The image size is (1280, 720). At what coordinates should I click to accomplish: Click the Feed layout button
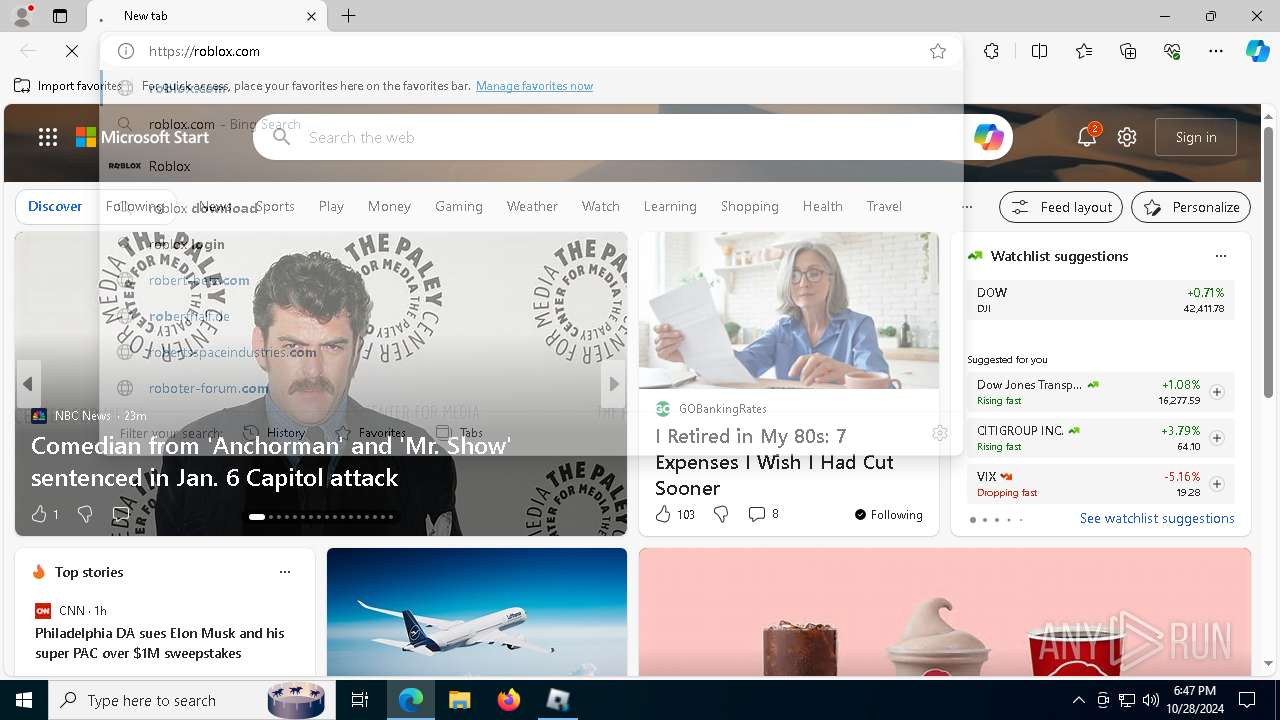tap(1062, 207)
